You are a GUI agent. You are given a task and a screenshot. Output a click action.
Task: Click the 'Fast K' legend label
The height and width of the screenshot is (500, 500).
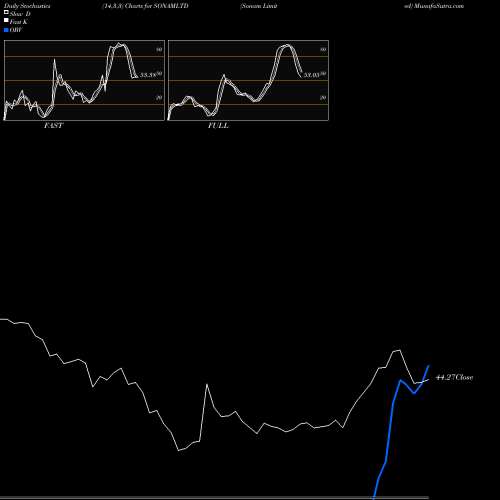point(18,22)
